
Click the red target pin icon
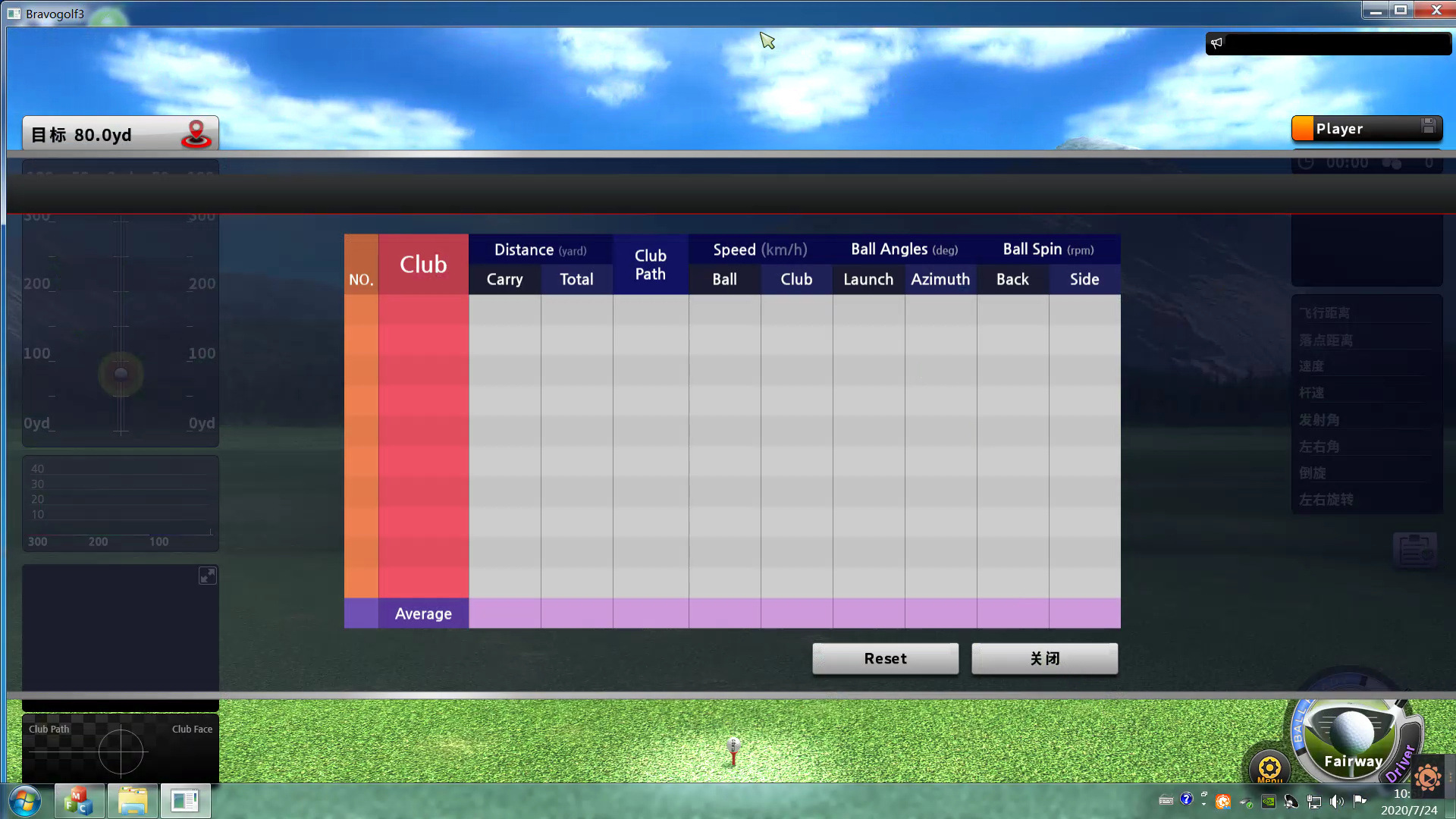(196, 133)
